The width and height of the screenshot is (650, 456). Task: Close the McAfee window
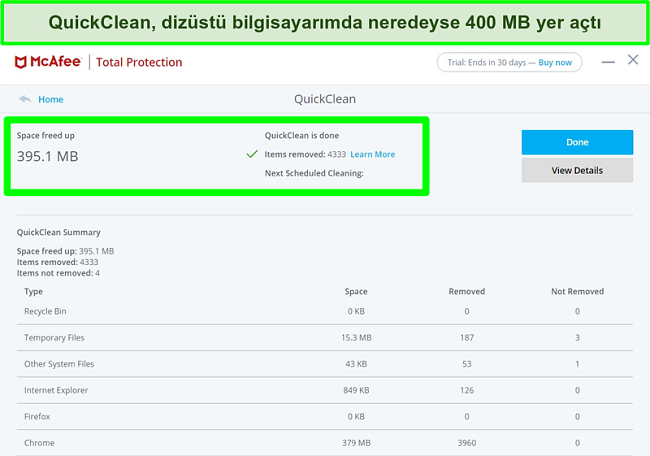click(633, 60)
